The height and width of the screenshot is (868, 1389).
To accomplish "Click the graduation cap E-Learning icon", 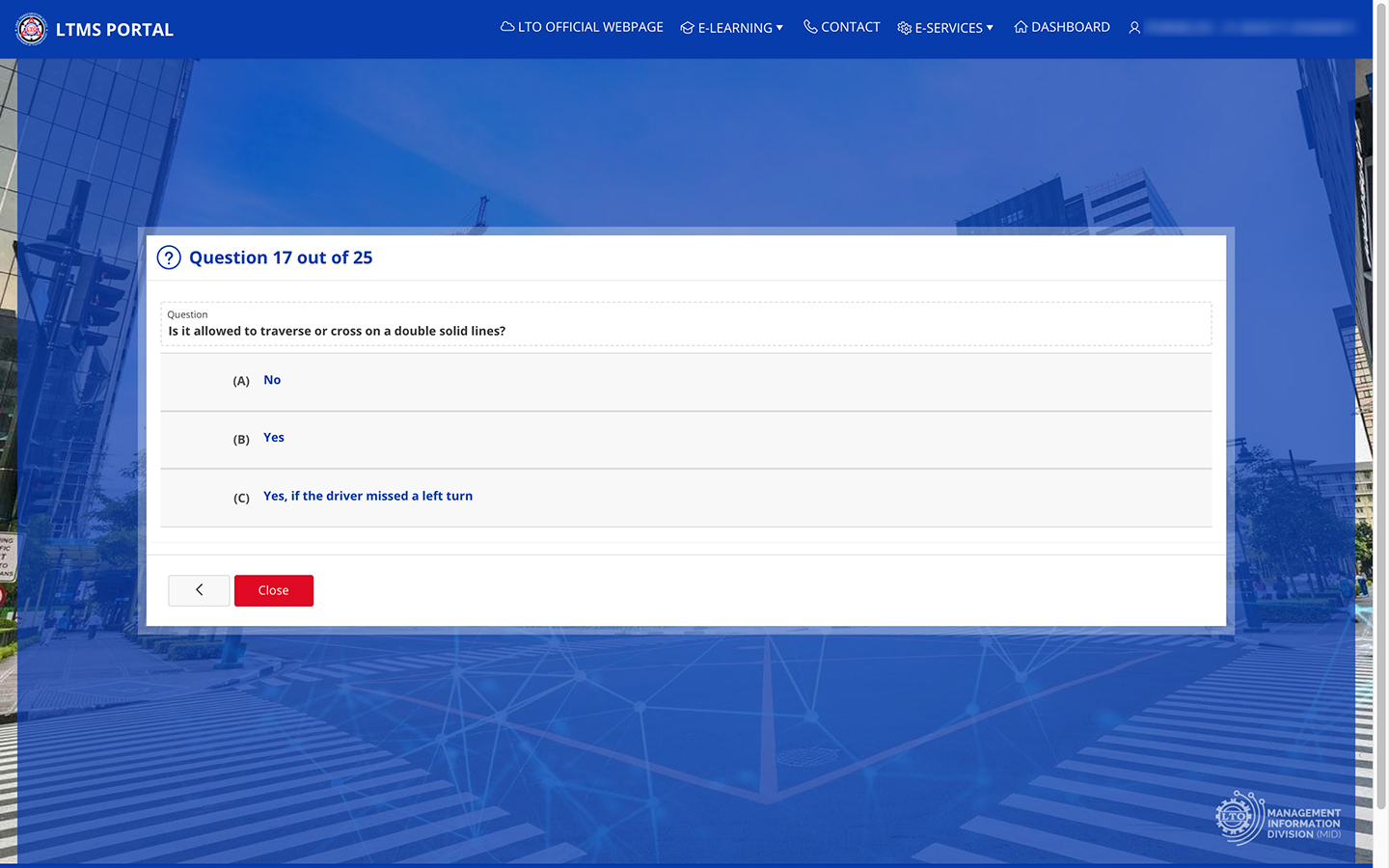I will click(687, 28).
